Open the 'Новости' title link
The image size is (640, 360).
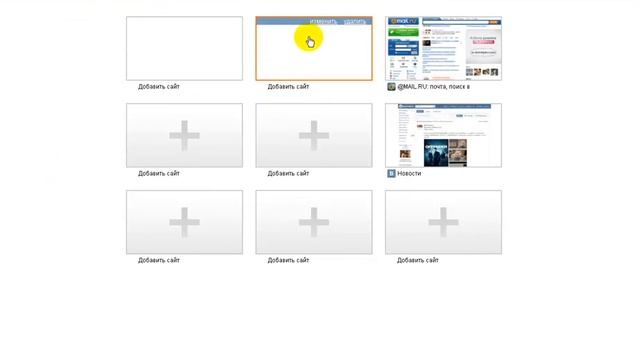pyautogui.click(x=409, y=173)
